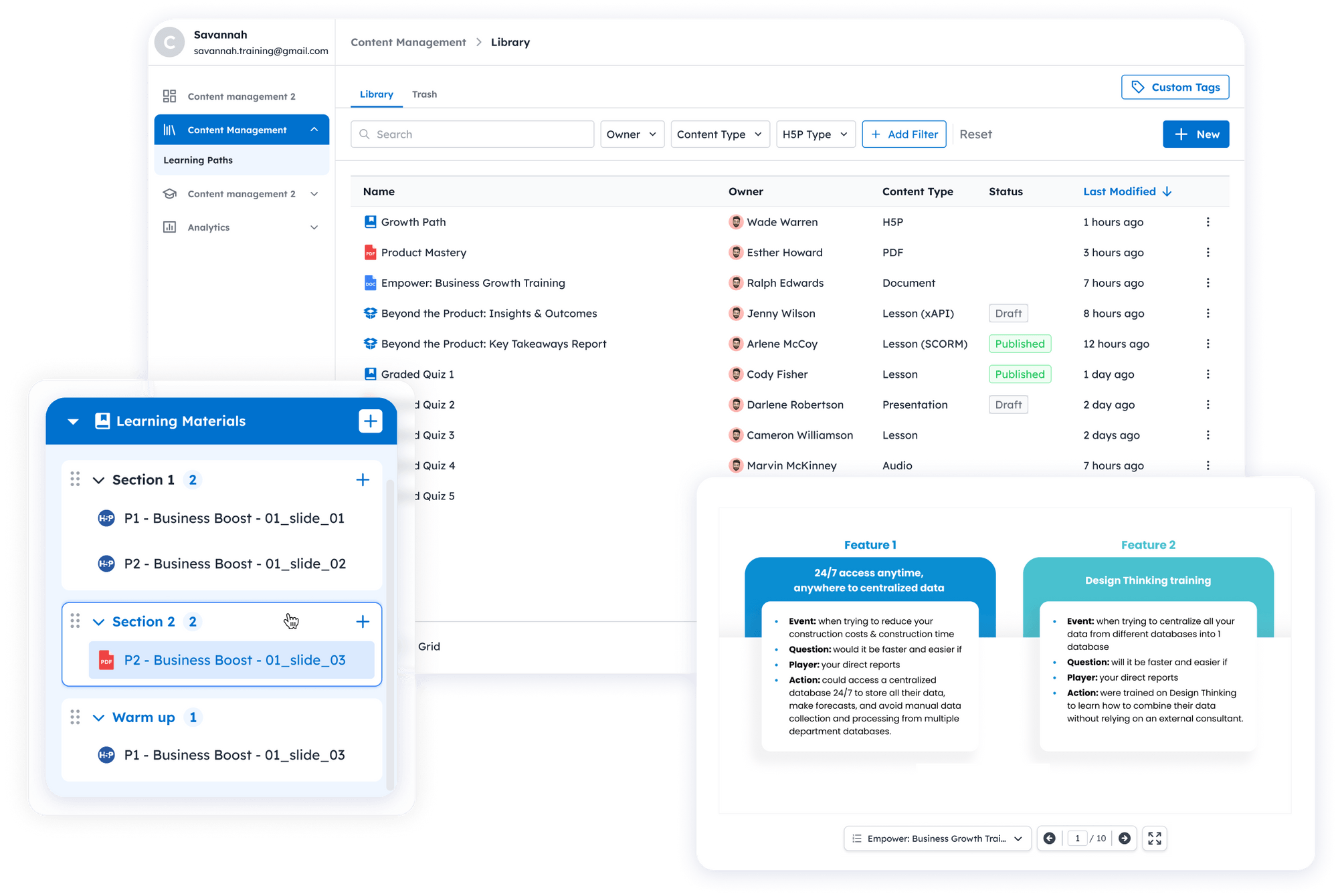Click the H5P icon on P1 - Business Boost - 01_slide_01
The height and width of the screenshot is (896, 1338).
106,518
